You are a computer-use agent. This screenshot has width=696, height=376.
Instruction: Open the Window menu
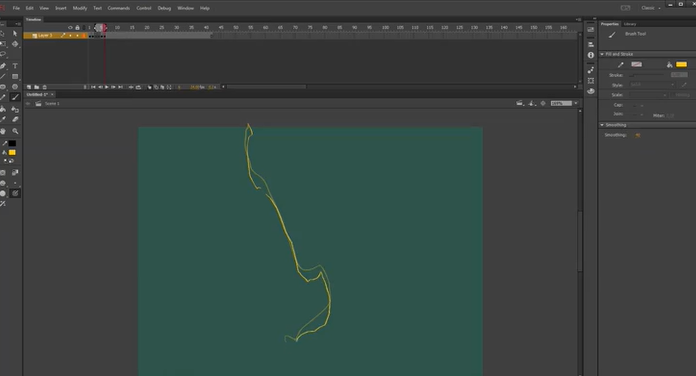pos(186,8)
